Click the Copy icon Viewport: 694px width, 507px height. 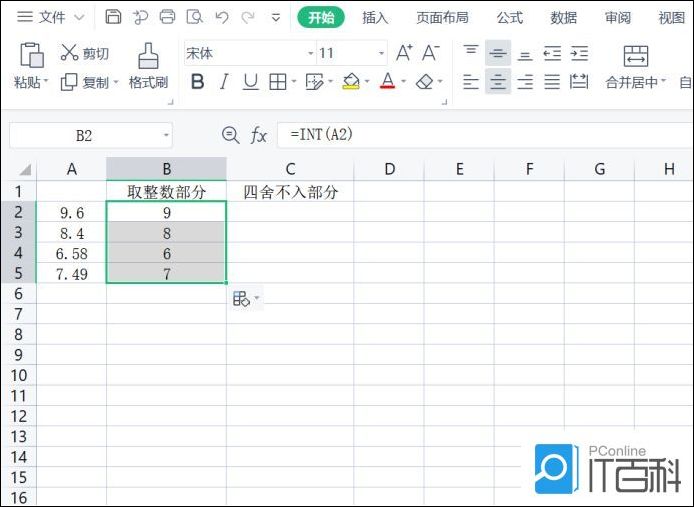[69, 82]
